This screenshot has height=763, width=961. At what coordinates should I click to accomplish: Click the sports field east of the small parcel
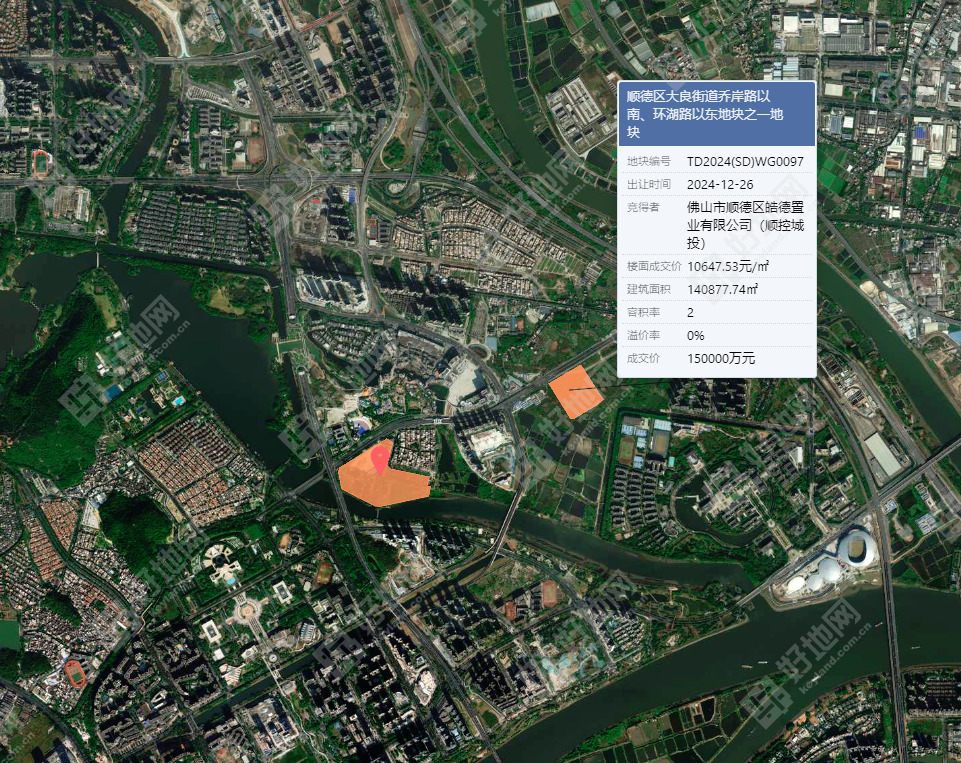pyautogui.click(x=626, y=451)
